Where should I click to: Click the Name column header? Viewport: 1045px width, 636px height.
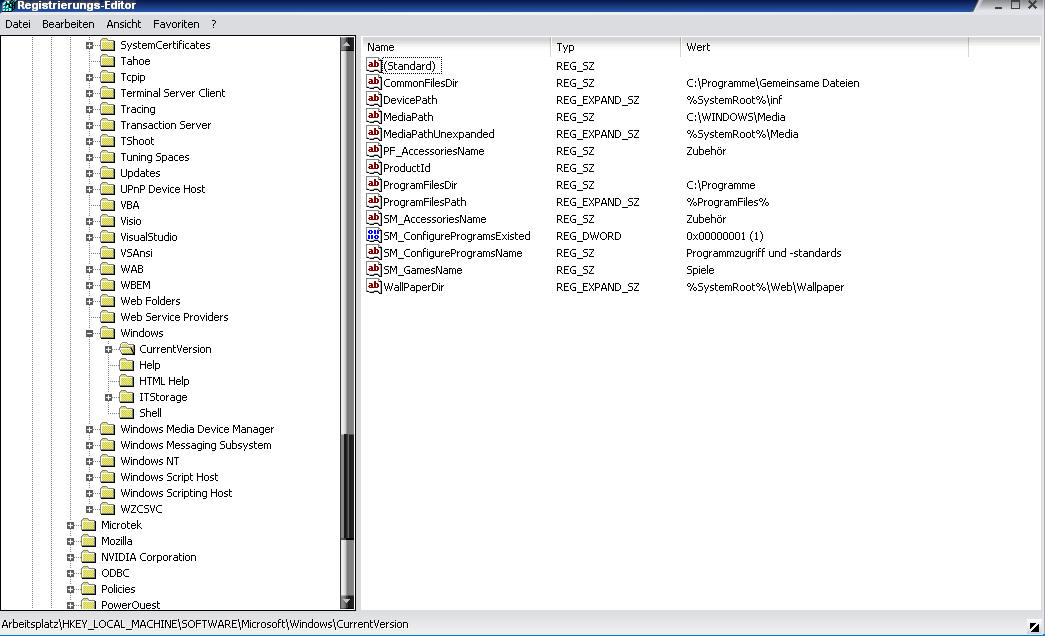coord(457,47)
